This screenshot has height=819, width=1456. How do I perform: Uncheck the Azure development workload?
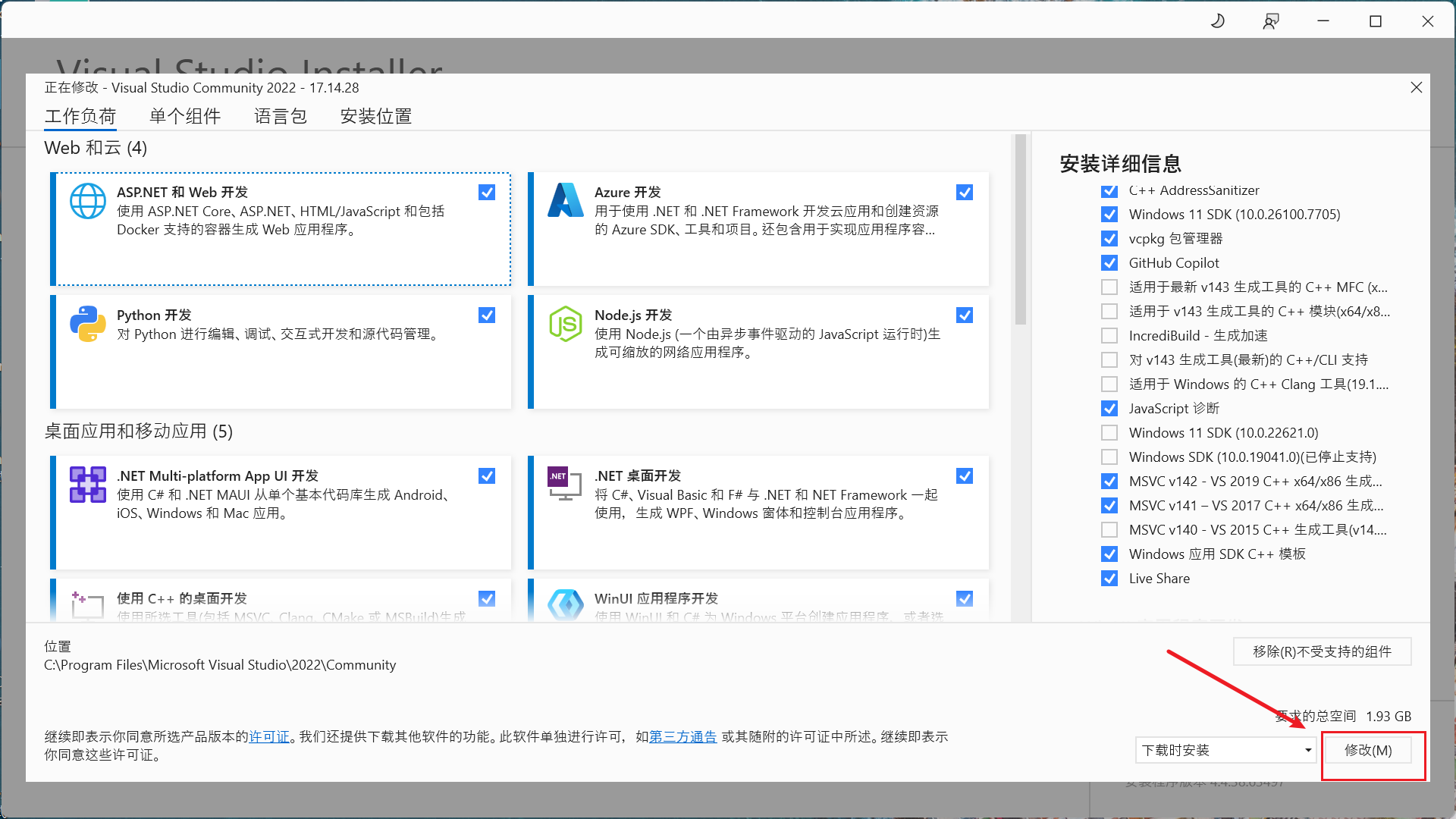(965, 193)
